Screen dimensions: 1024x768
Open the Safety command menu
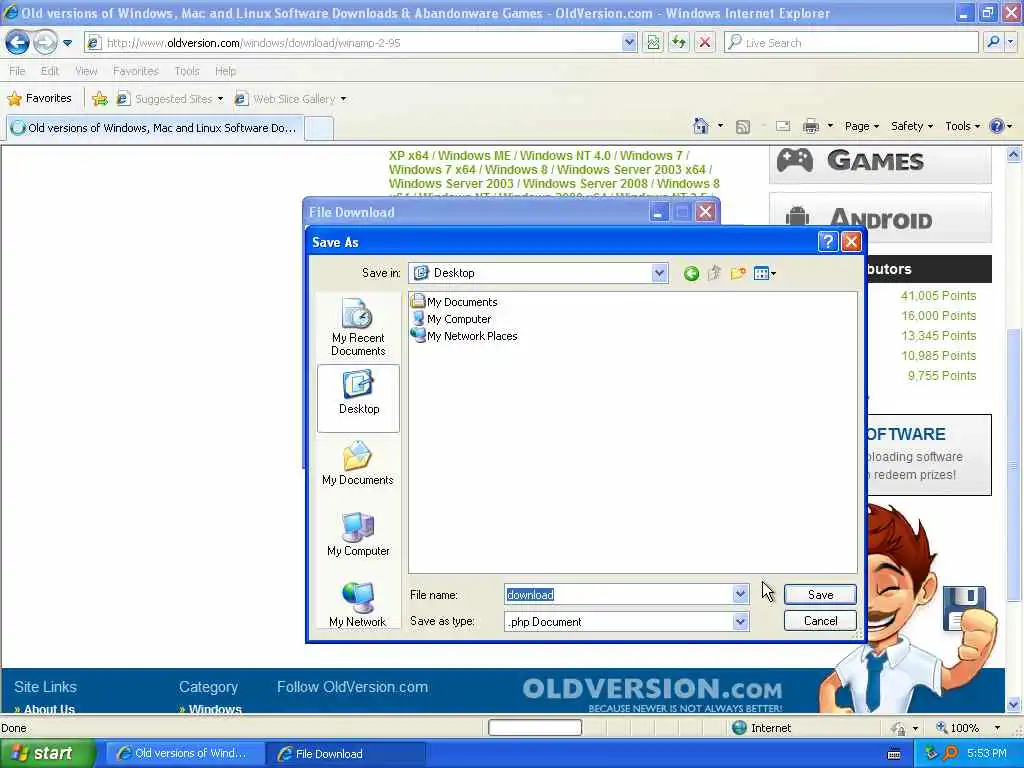tap(912, 127)
